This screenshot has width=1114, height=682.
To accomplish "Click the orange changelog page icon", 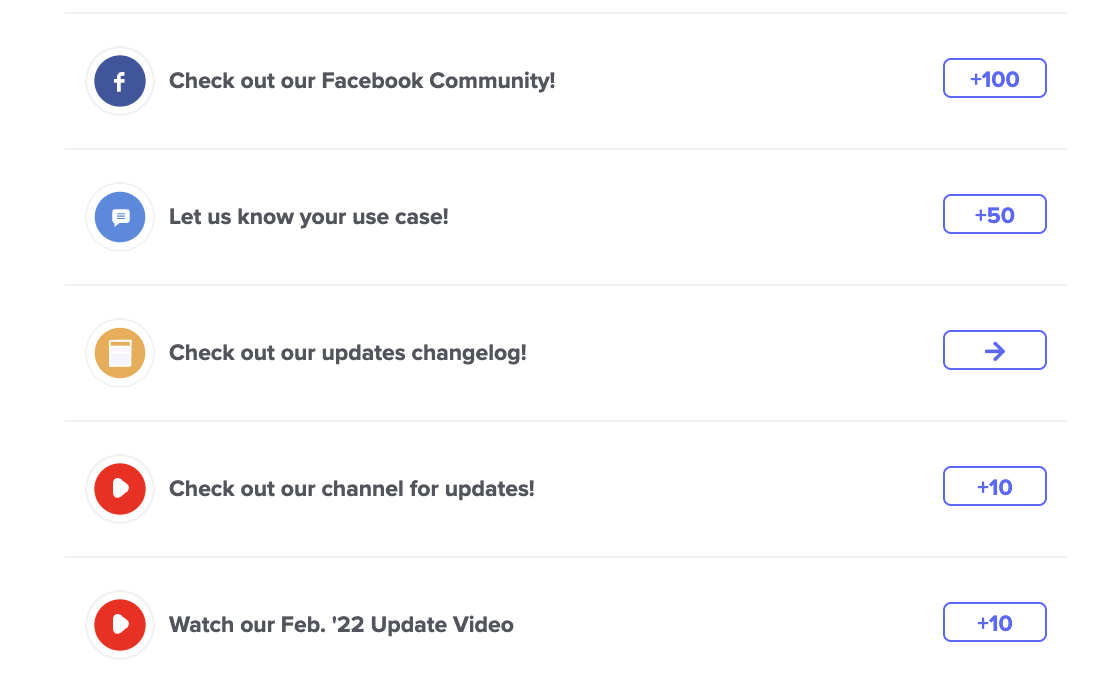I will [120, 353].
